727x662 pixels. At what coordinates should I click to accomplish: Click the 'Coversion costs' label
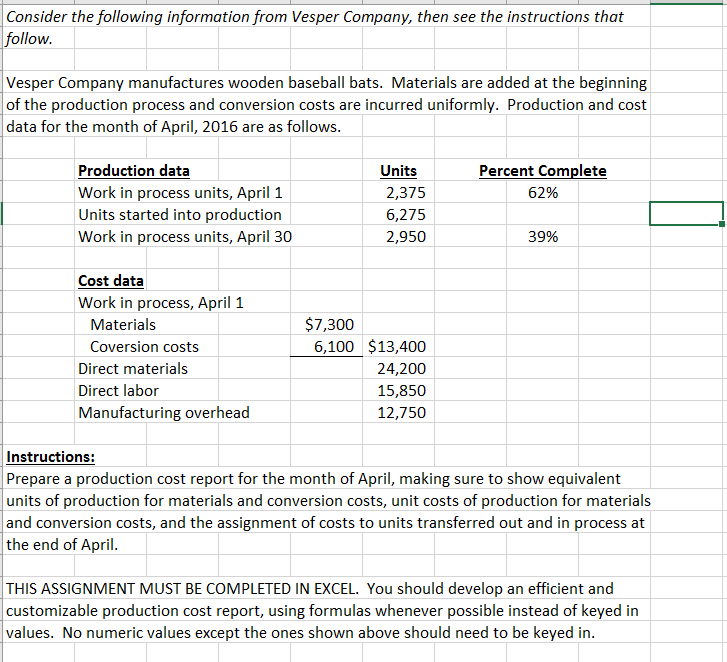coord(144,347)
